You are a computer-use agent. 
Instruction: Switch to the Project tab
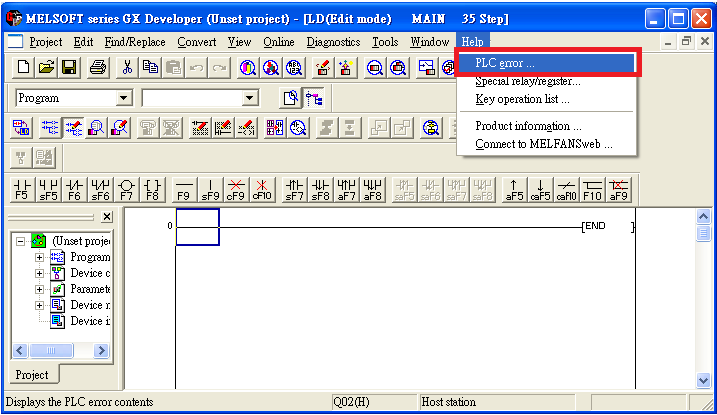pos(32,375)
